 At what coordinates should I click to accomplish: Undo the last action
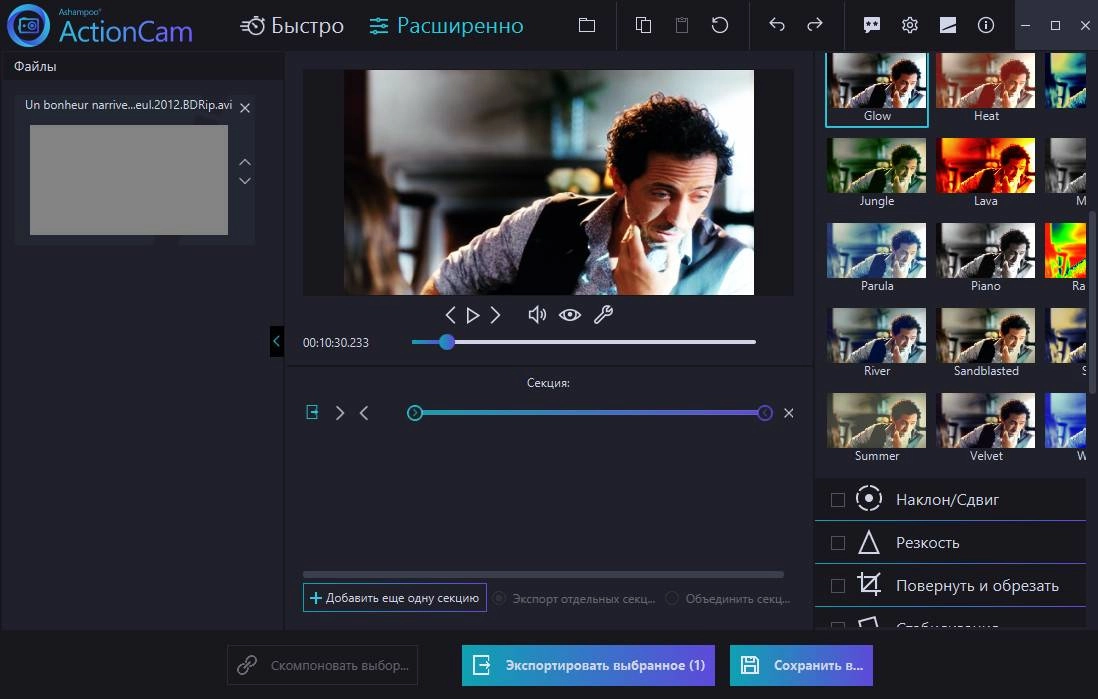(777, 25)
